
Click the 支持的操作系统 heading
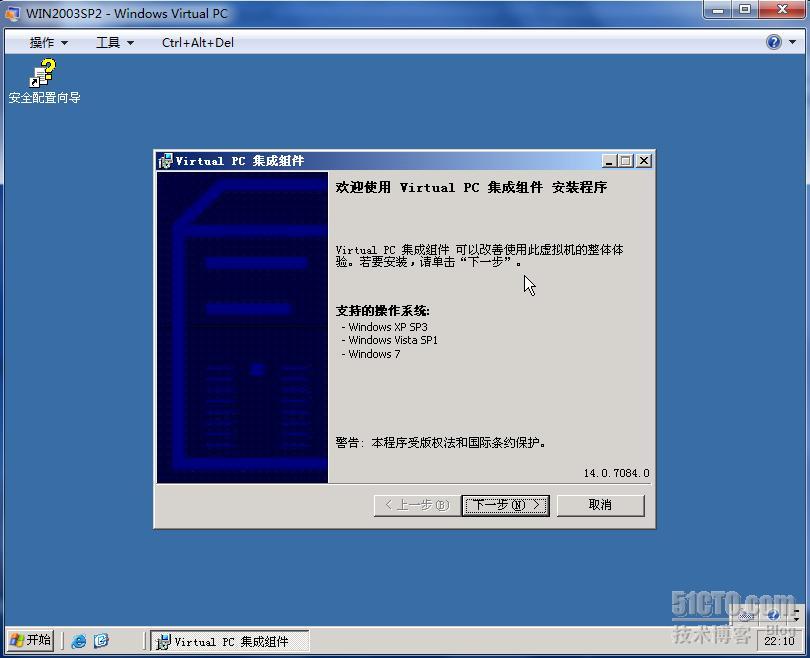coord(383,311)
